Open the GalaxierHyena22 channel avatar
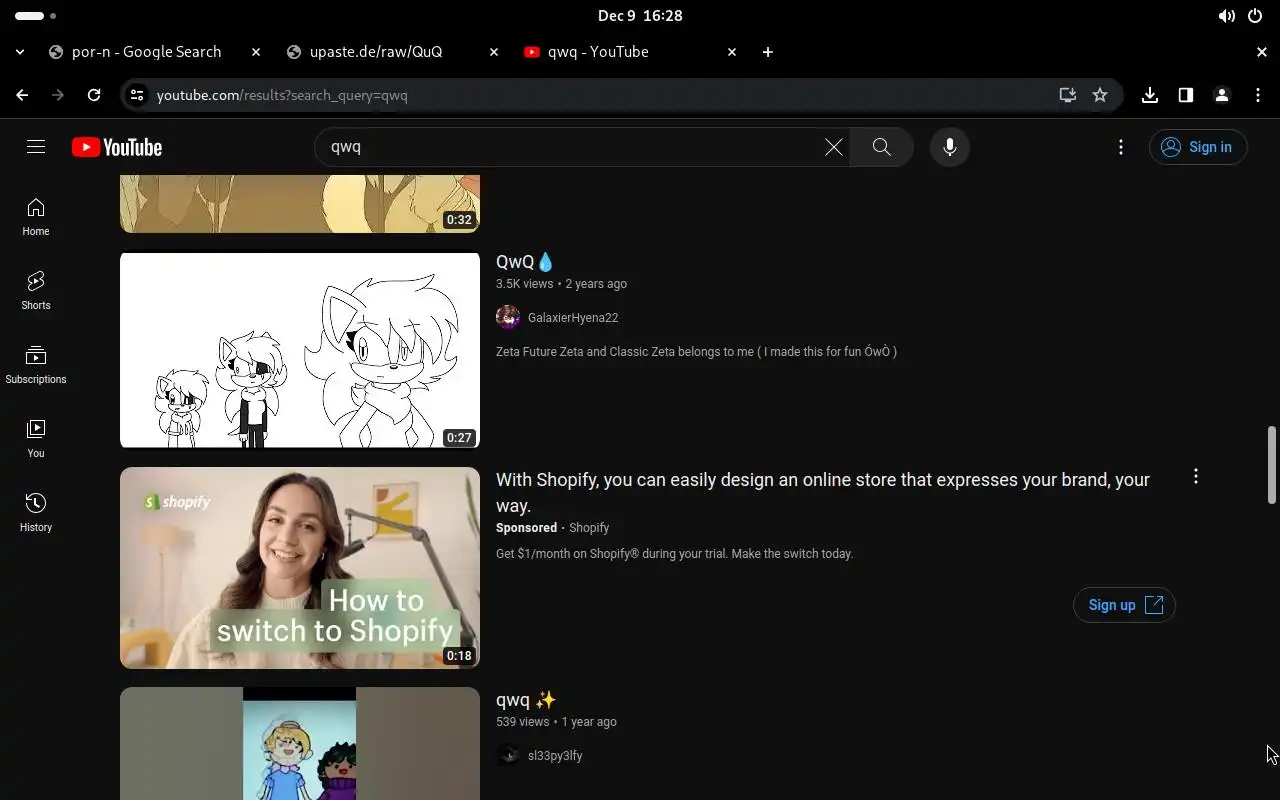Viewport: 1280px width, 800px height. [x=508, y=318]
